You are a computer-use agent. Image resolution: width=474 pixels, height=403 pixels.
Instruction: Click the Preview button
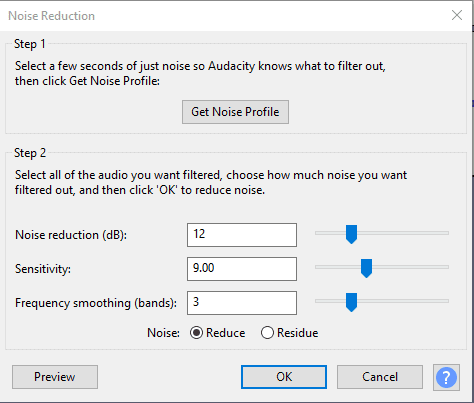tap(55, 377)
